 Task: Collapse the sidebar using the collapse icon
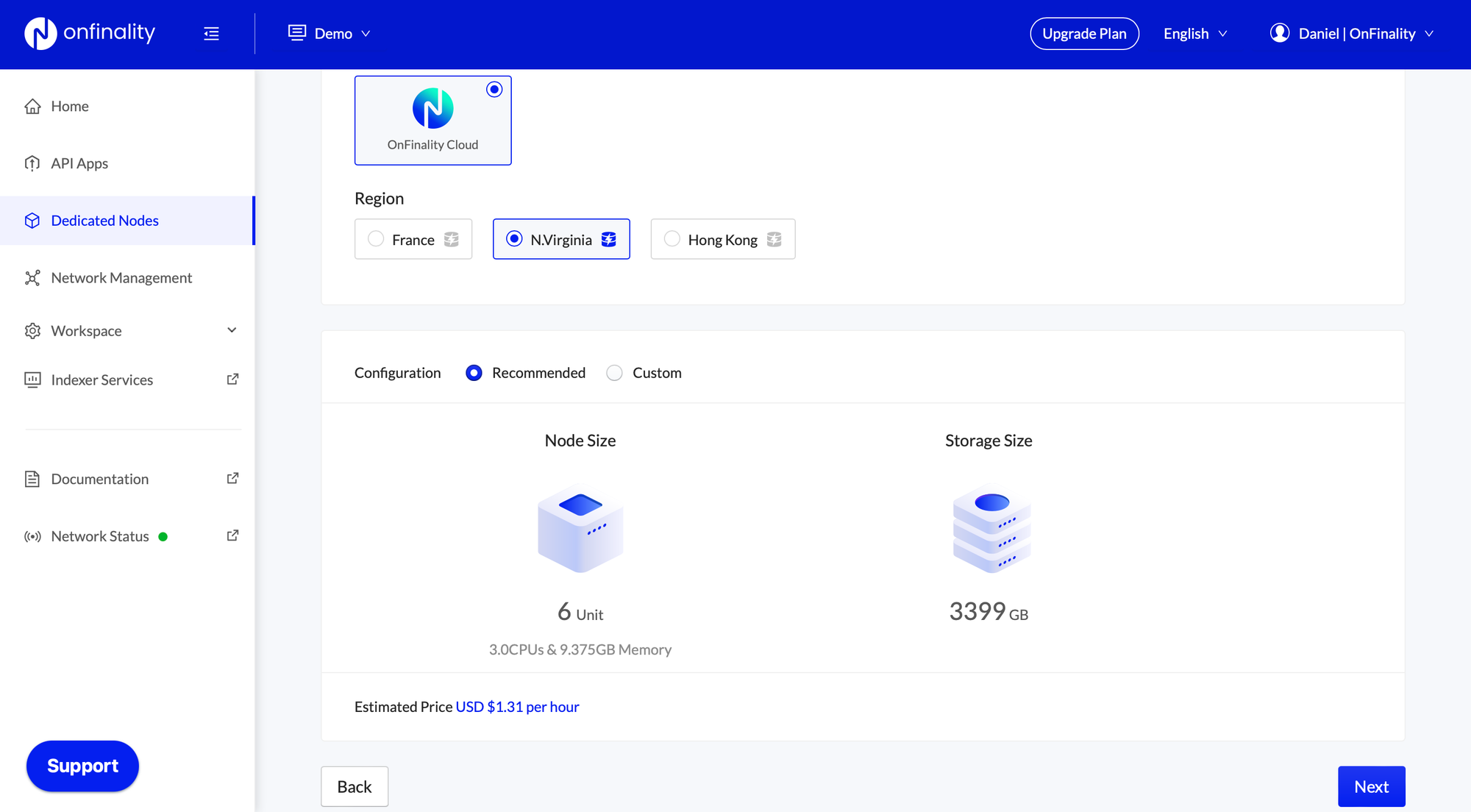211,33
